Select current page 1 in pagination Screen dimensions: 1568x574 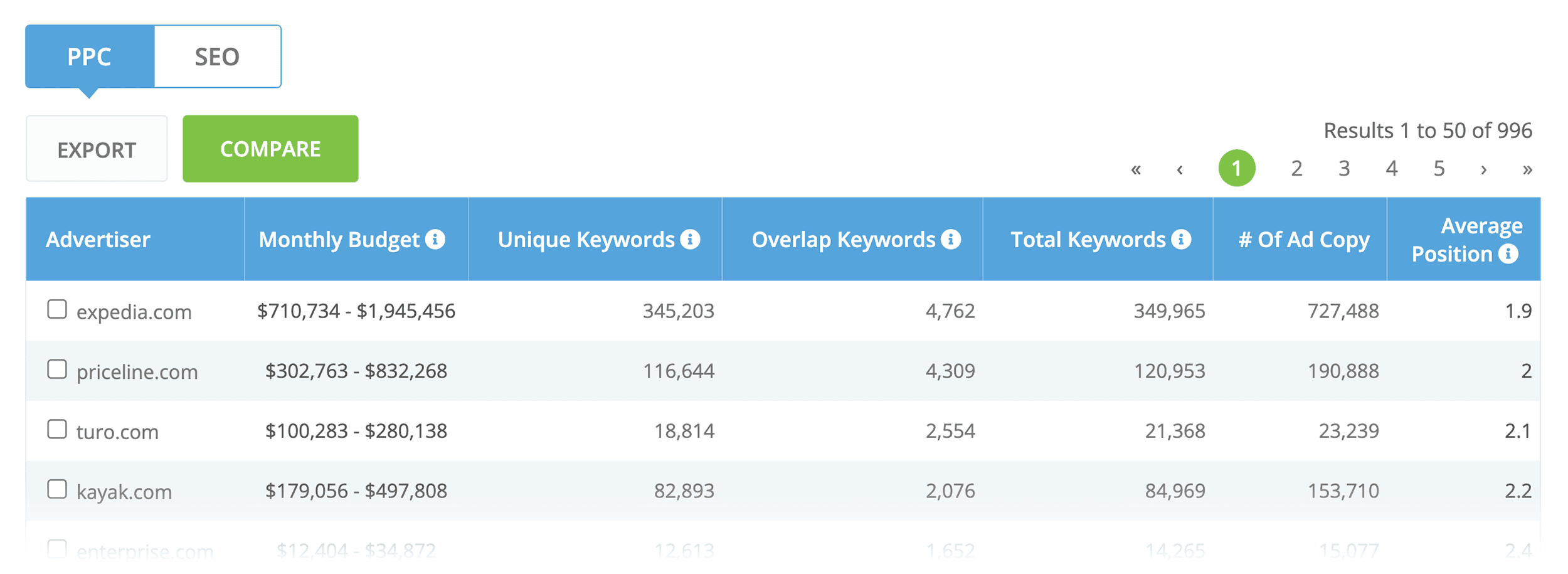coord(1237,168)
